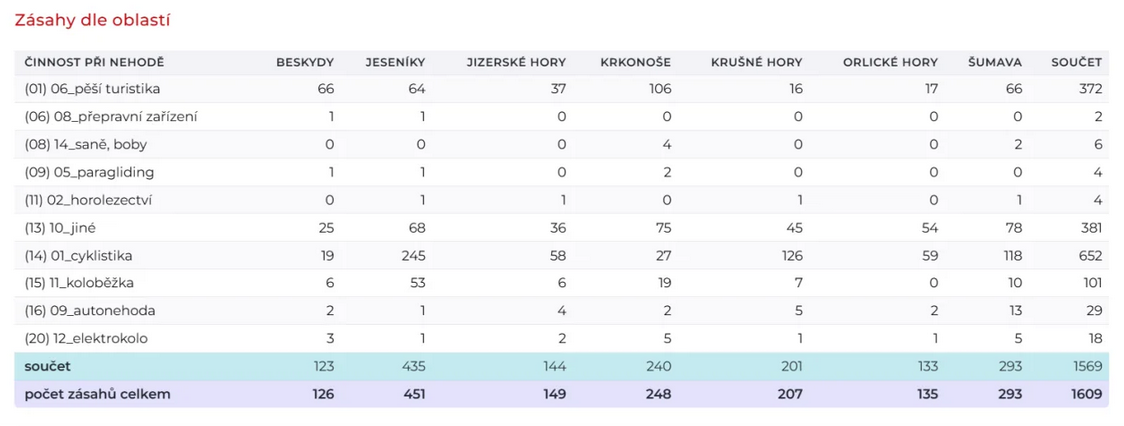Select the '06_pěší turistika' row label
The height and width of the screenshot is (426, 1124).
pos(92,89)
